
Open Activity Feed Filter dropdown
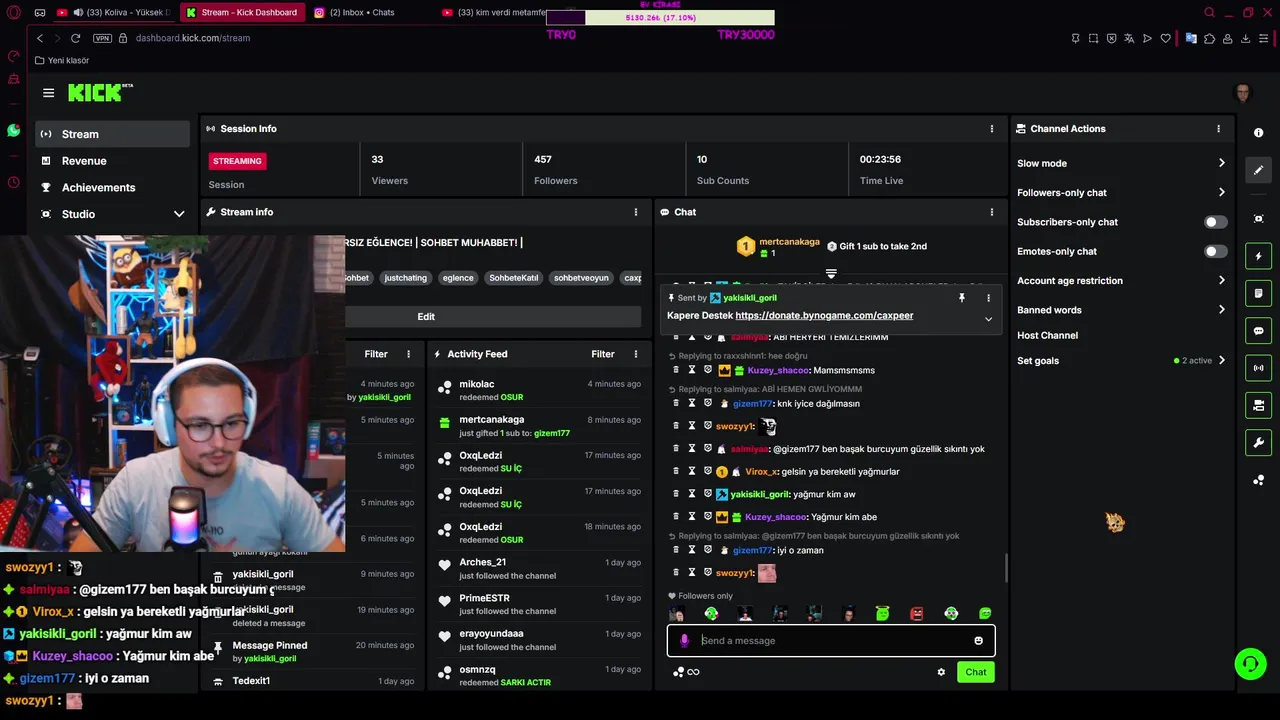click(x=602, y=354)
